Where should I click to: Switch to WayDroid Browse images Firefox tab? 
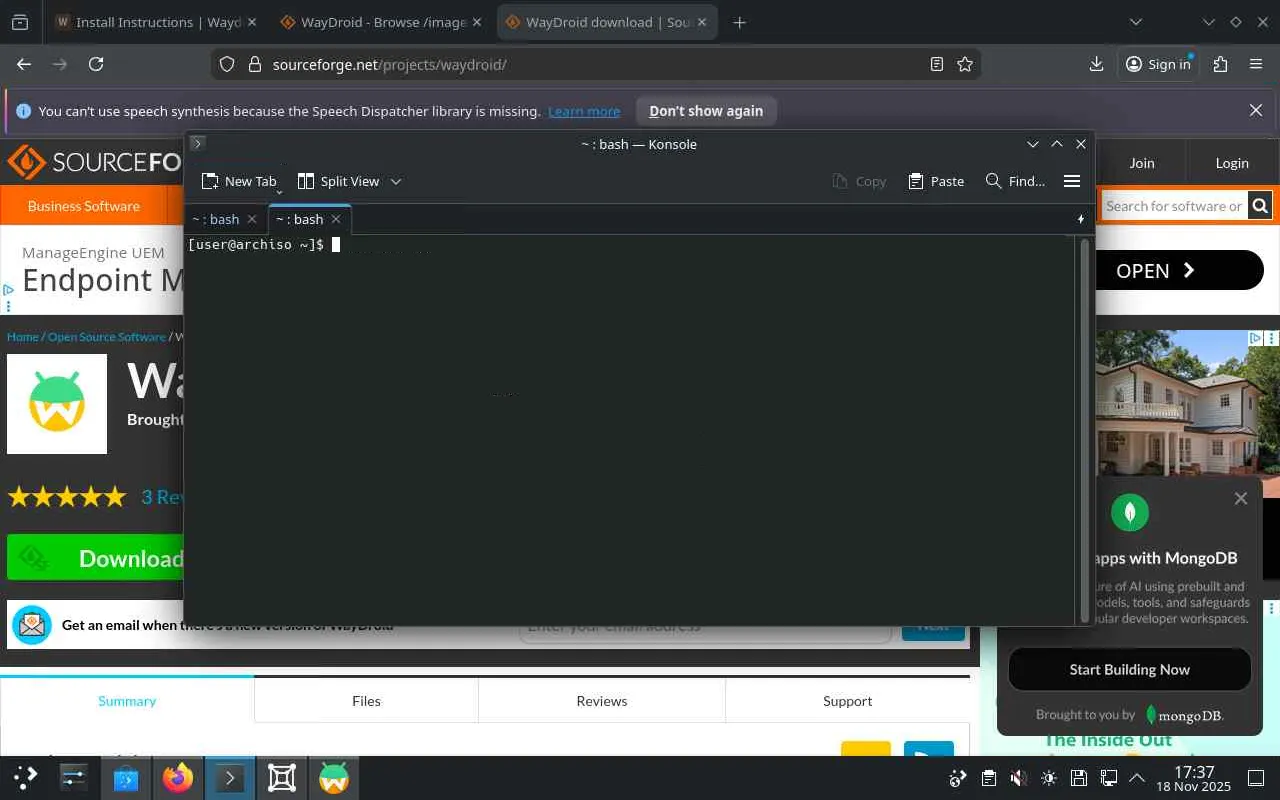382,22
